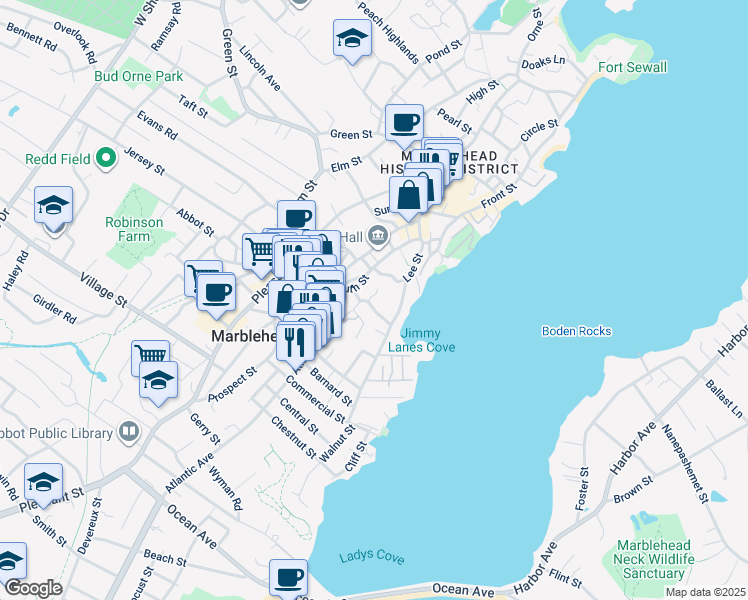
Task: Open the graduation cap marker on Pleasant St
Action: click(x=43, y=483)
